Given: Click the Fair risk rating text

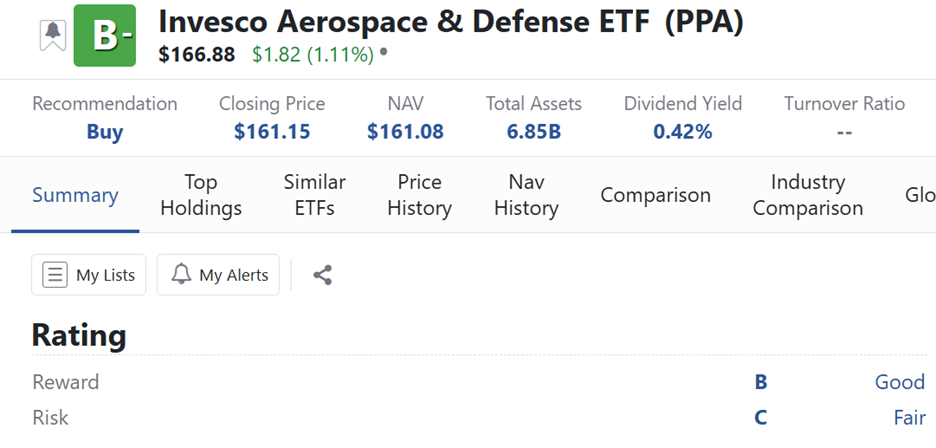Looking at the screenshot, I should pos(908,418).
